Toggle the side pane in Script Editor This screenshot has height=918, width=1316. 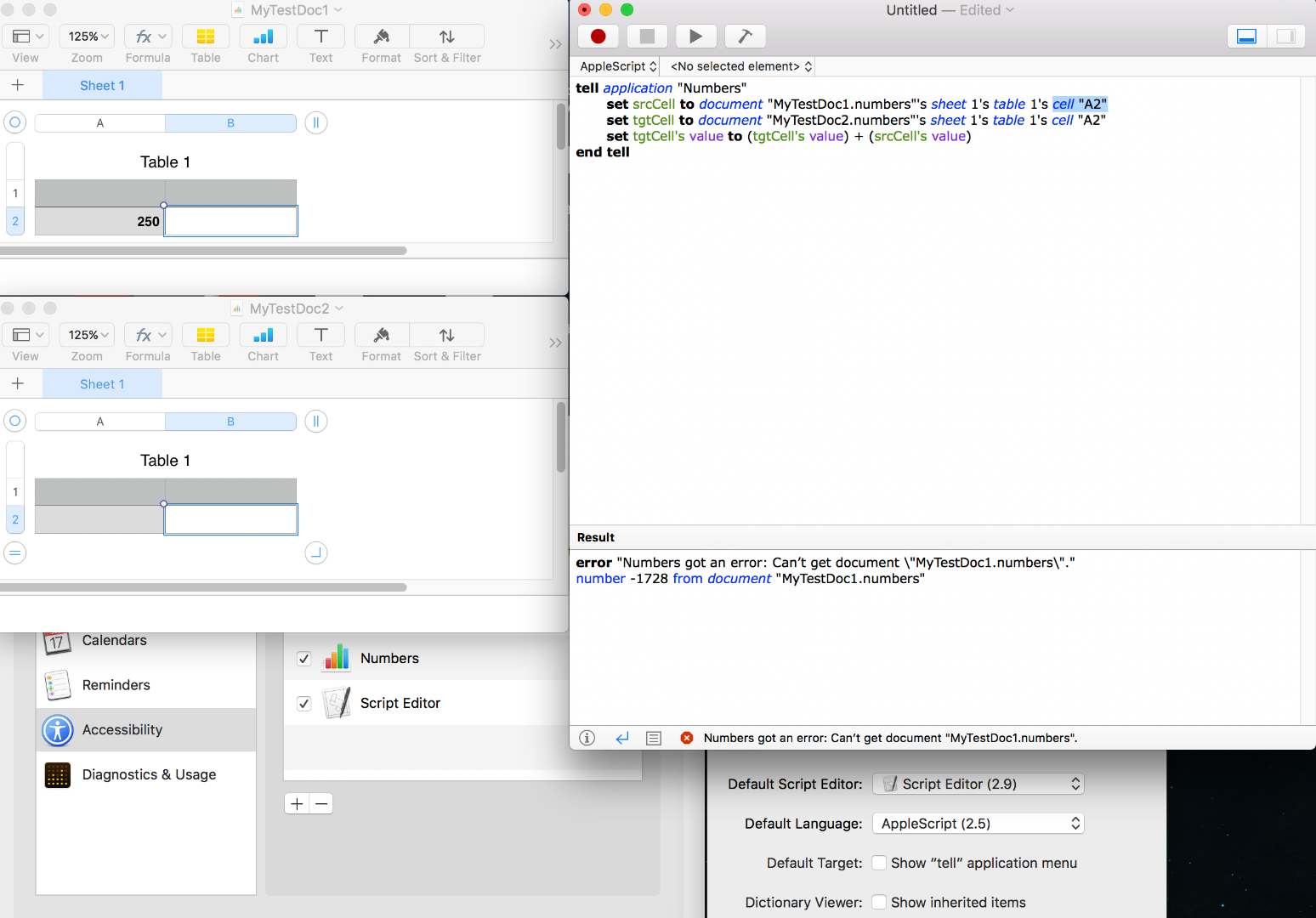coord(1285,37)
